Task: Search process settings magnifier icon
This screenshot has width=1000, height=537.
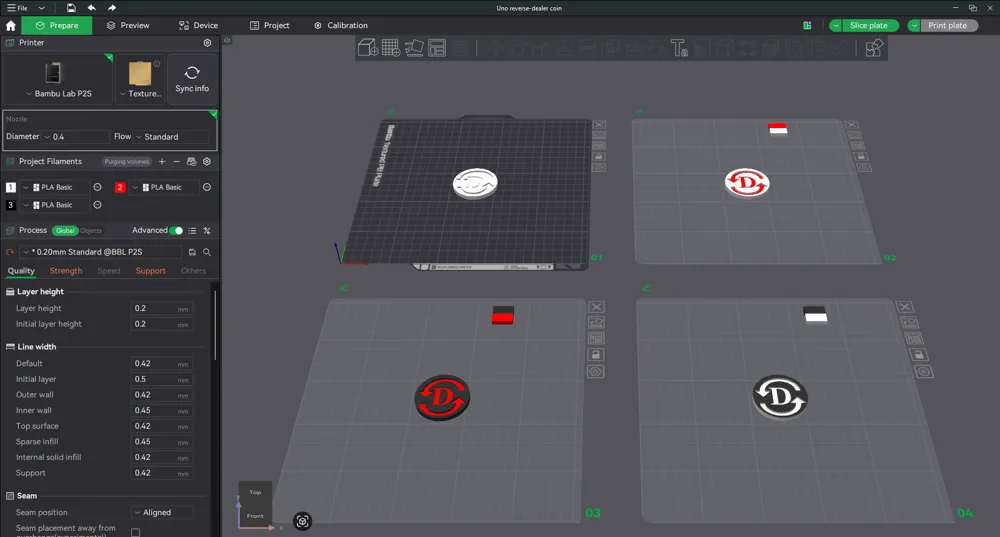Action: coord(207,252)
